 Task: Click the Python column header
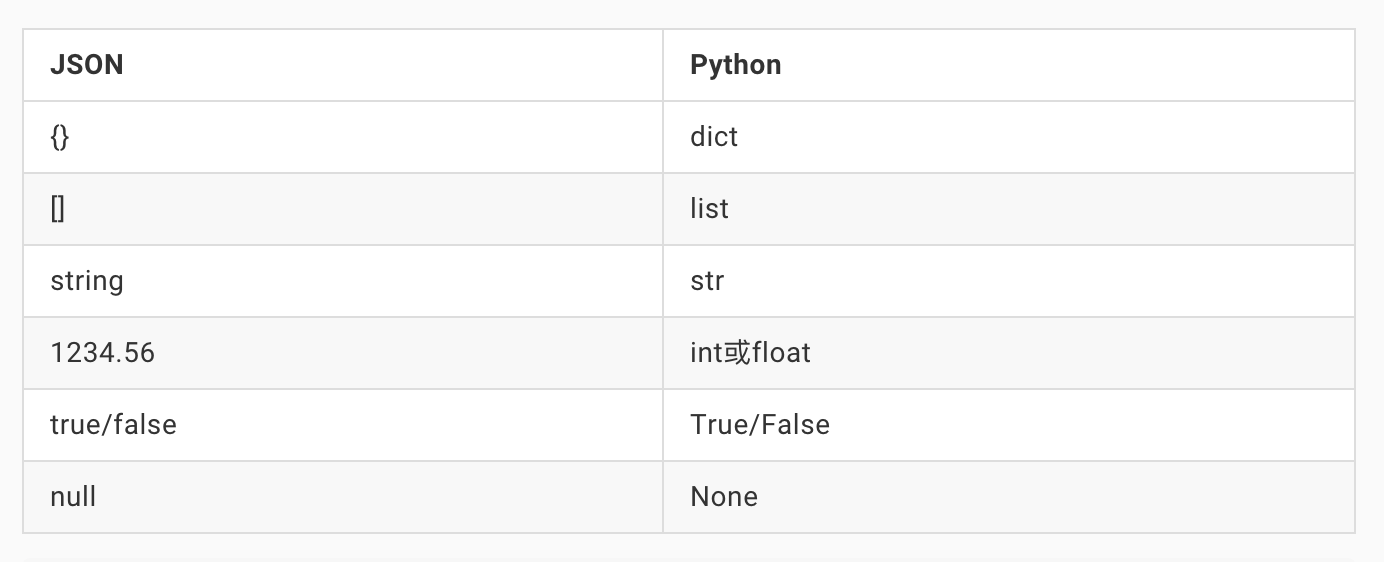[736, 65]
